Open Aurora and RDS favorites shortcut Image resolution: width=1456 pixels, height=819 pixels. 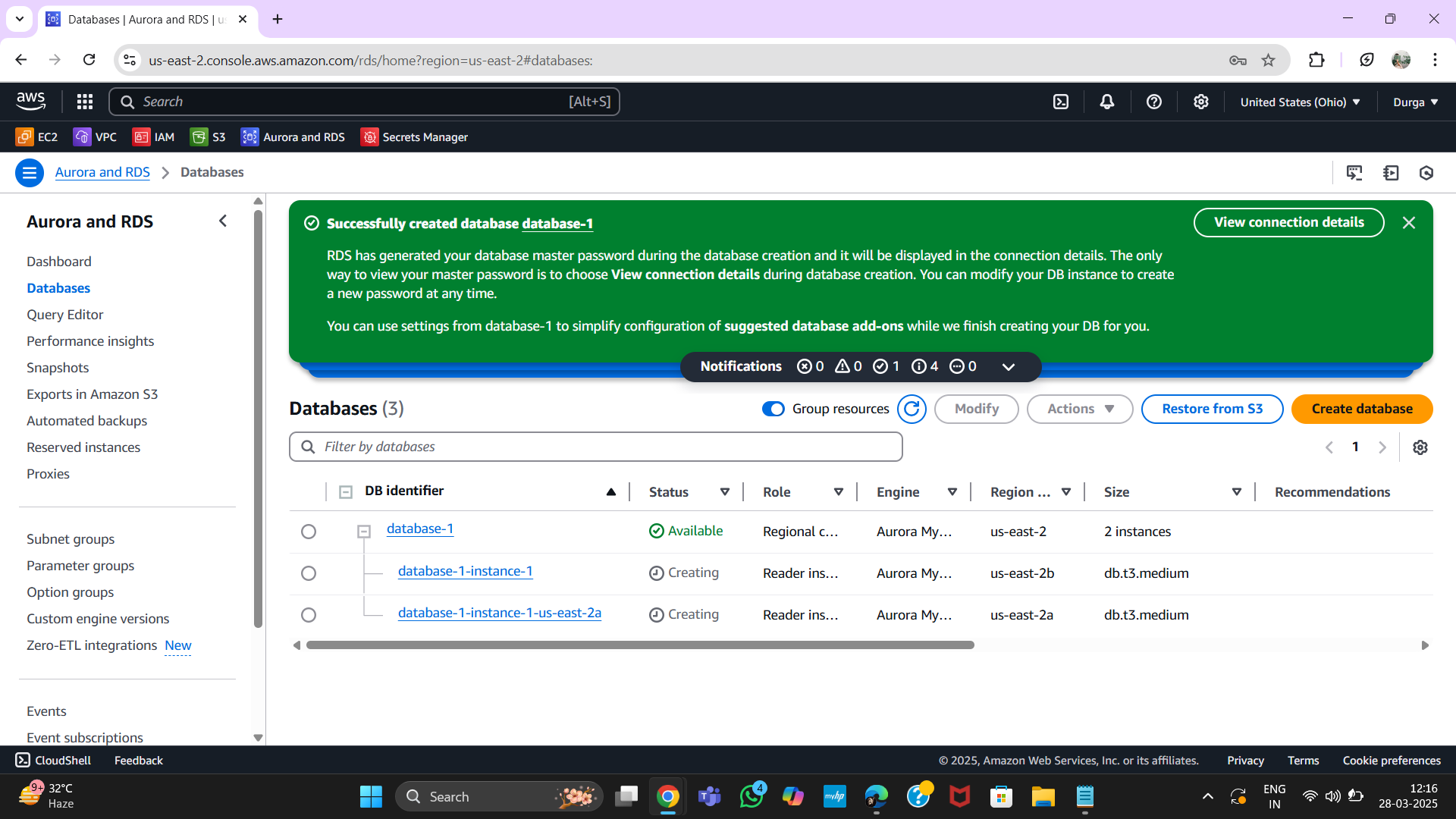tap(293, 136)
